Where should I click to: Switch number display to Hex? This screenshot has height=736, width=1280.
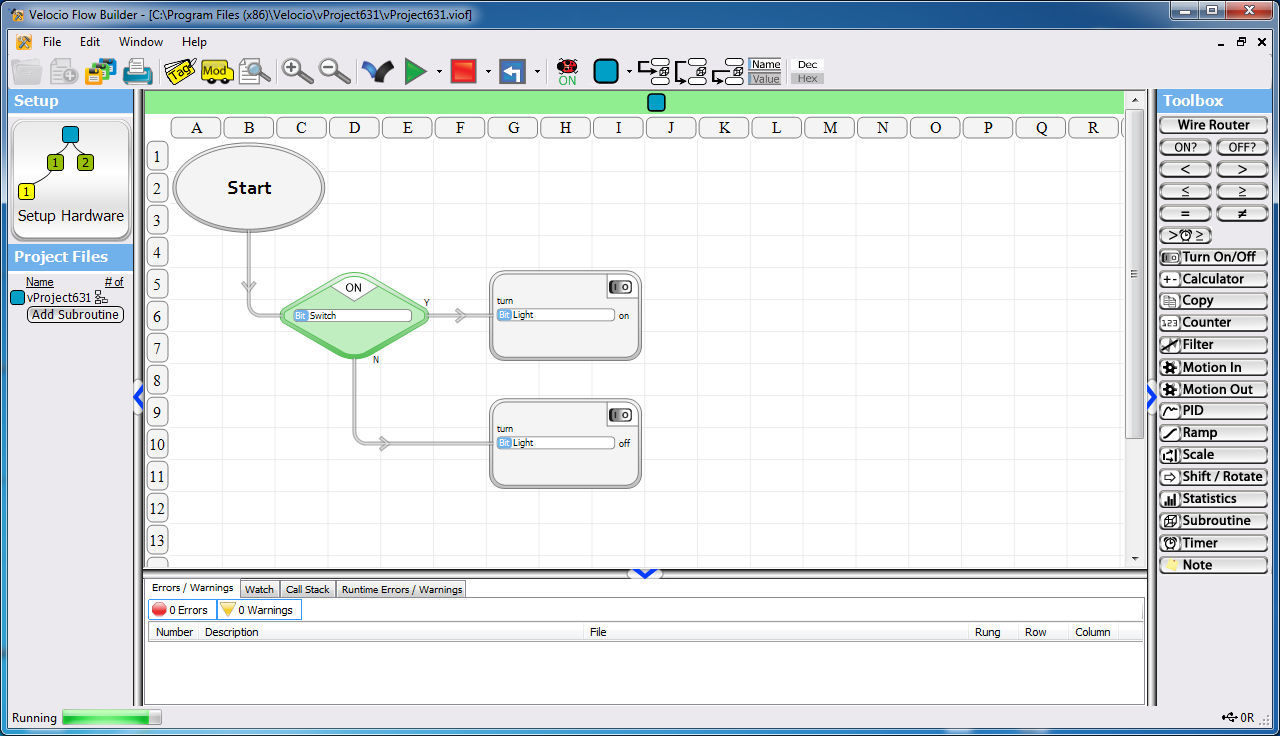[806, 77]
